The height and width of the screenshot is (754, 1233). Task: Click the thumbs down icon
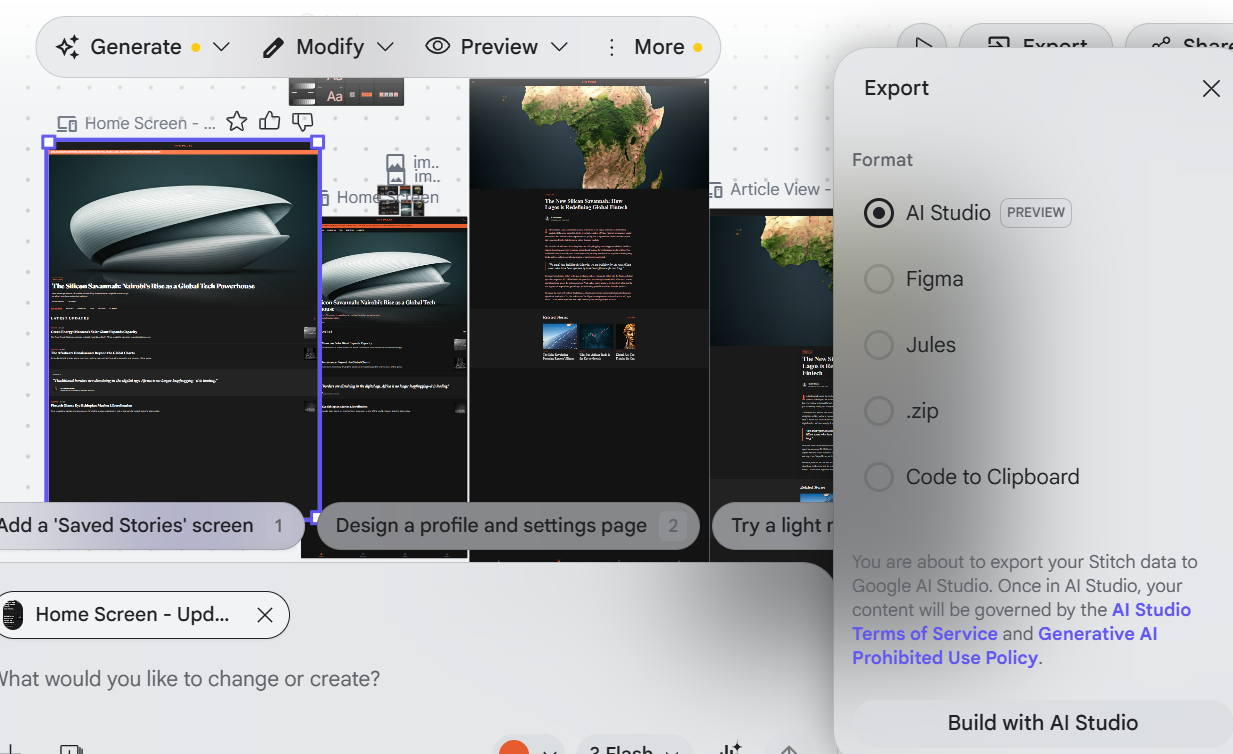pyautogui.click(x=302, y=122)
